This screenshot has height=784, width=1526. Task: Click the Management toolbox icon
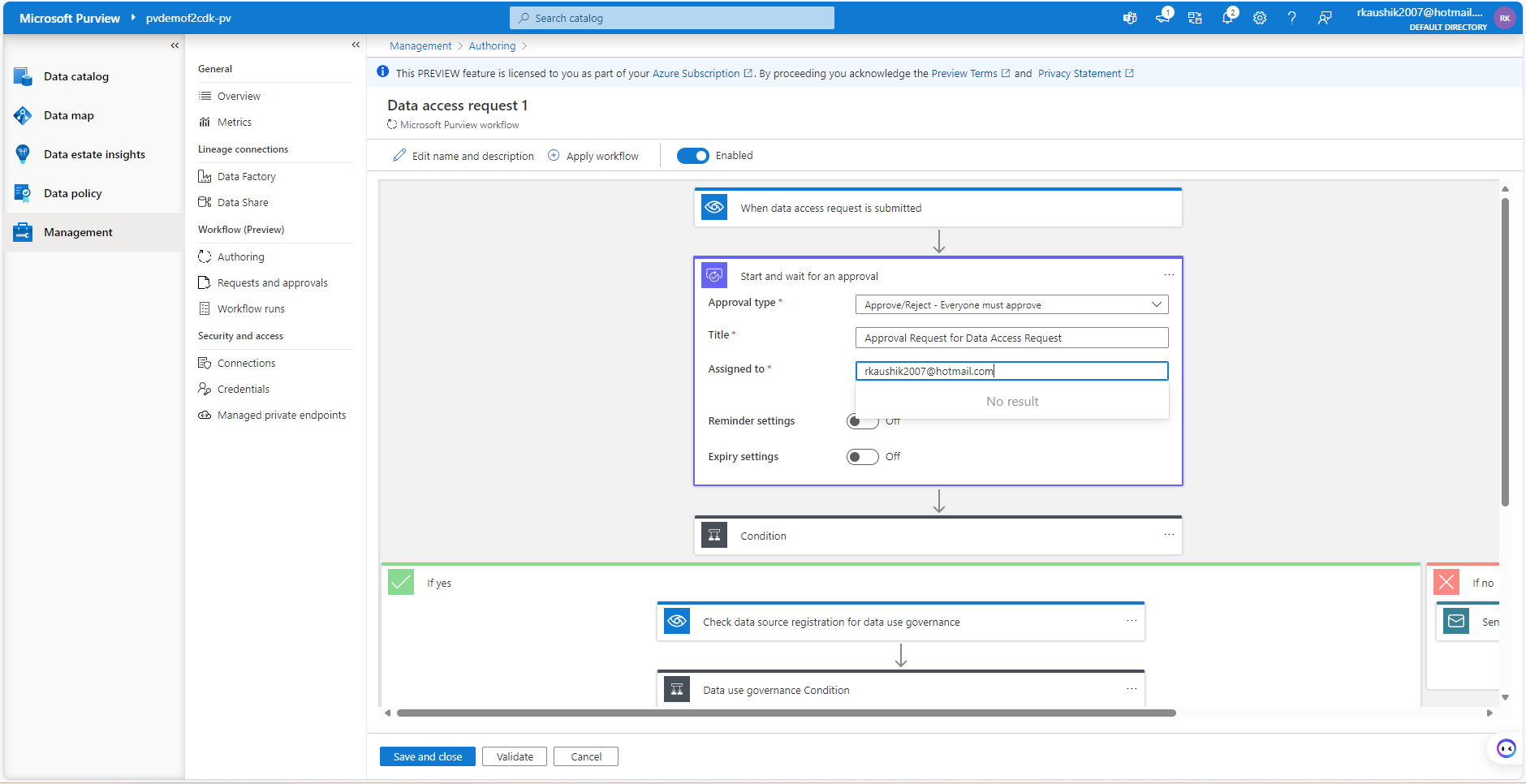click(23, 232)
